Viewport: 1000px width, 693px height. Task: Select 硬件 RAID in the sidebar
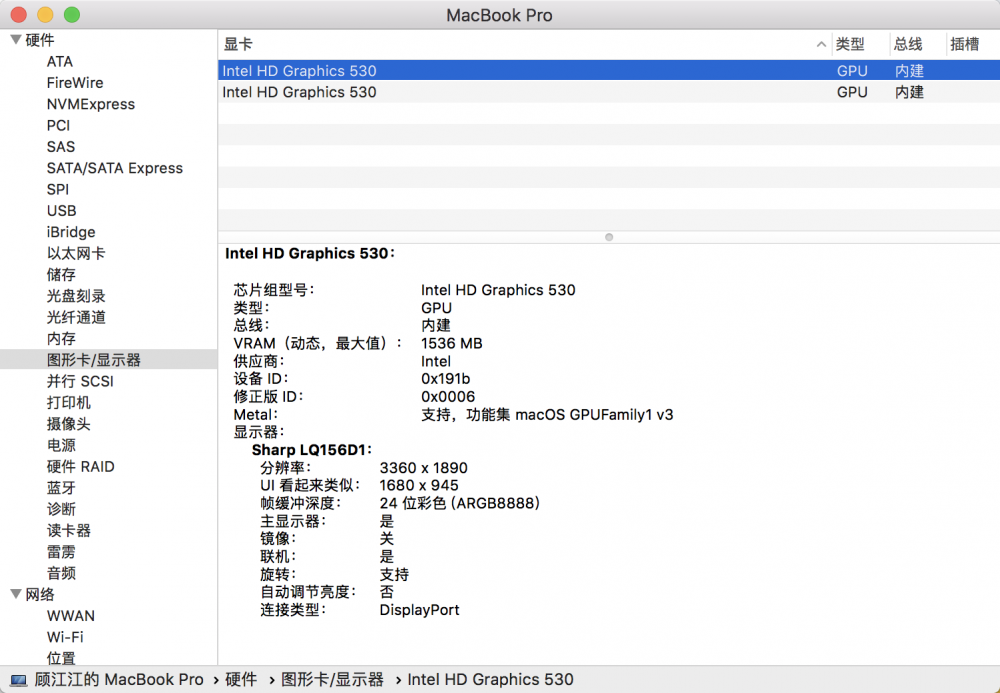tap(80, 467)
